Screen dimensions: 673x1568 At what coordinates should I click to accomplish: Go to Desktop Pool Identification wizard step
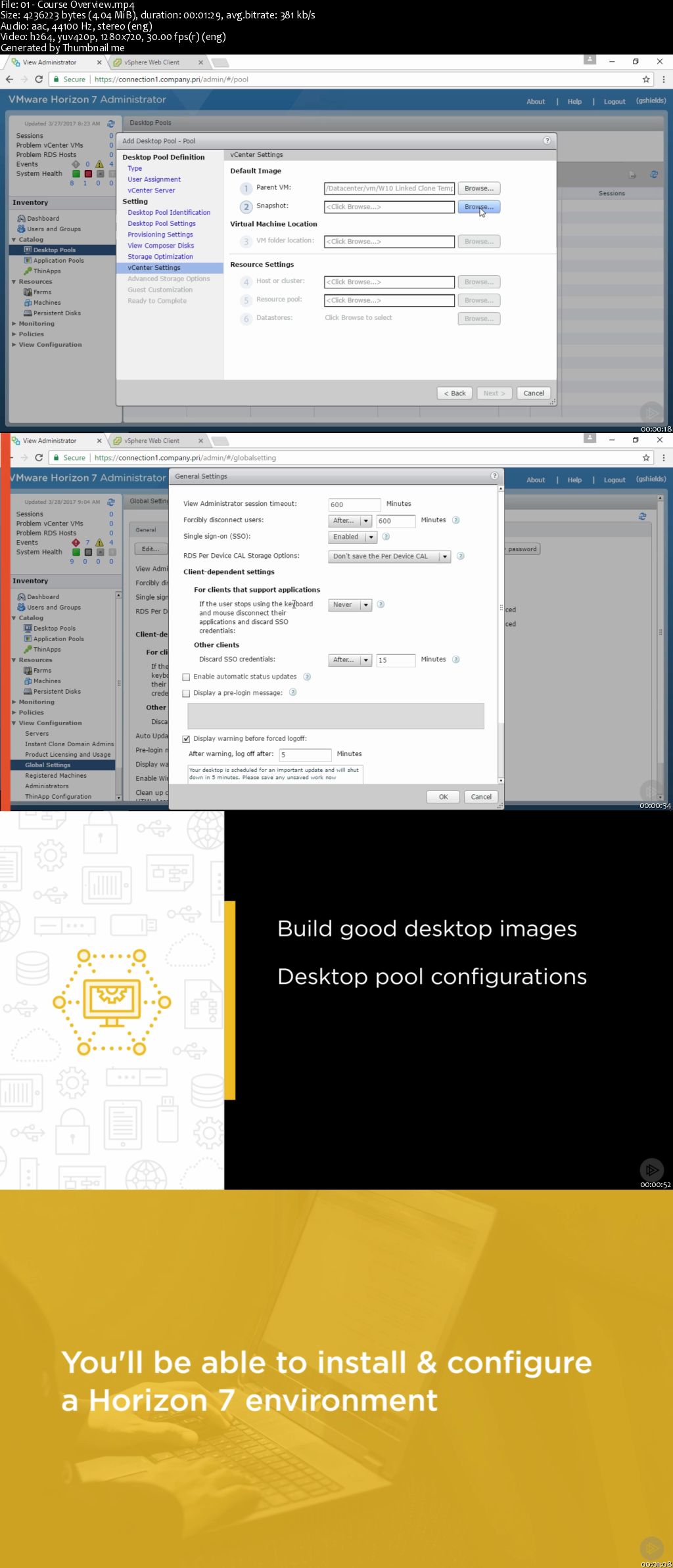(169, 212)
